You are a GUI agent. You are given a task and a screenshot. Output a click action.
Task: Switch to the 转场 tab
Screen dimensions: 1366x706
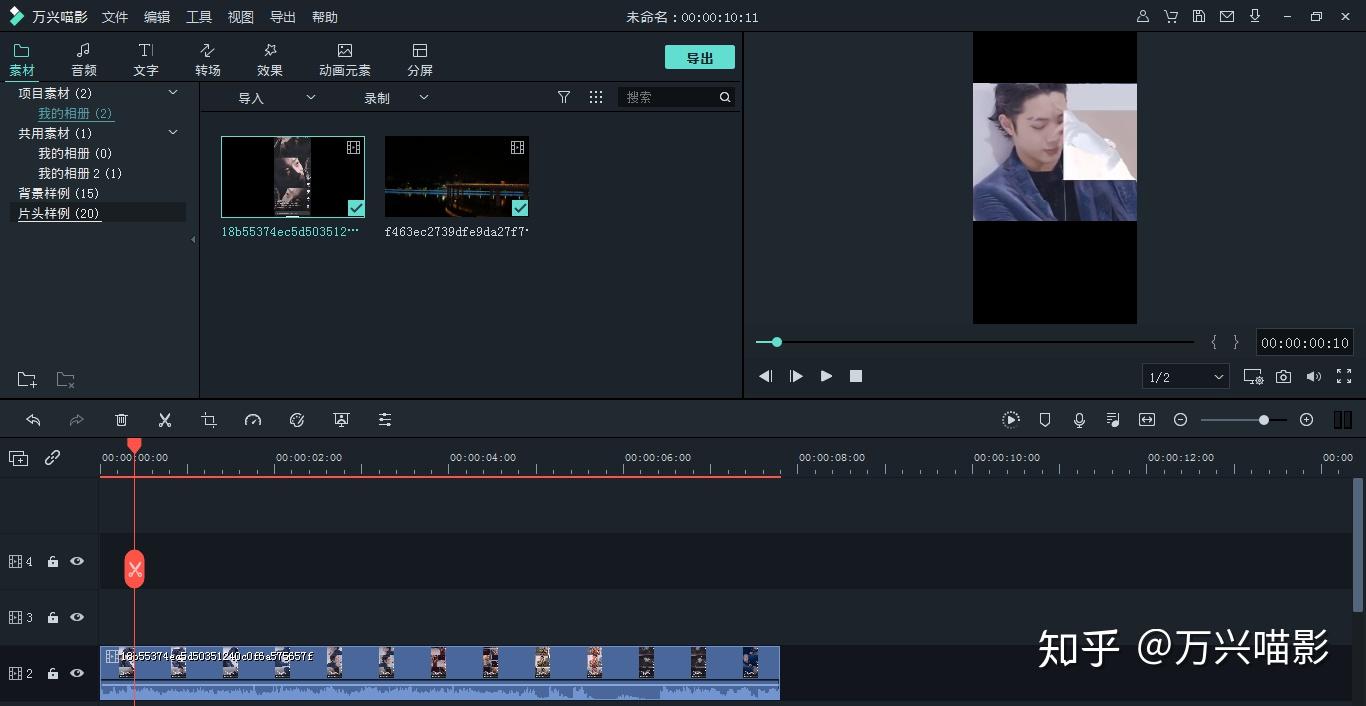click(208, 60)
